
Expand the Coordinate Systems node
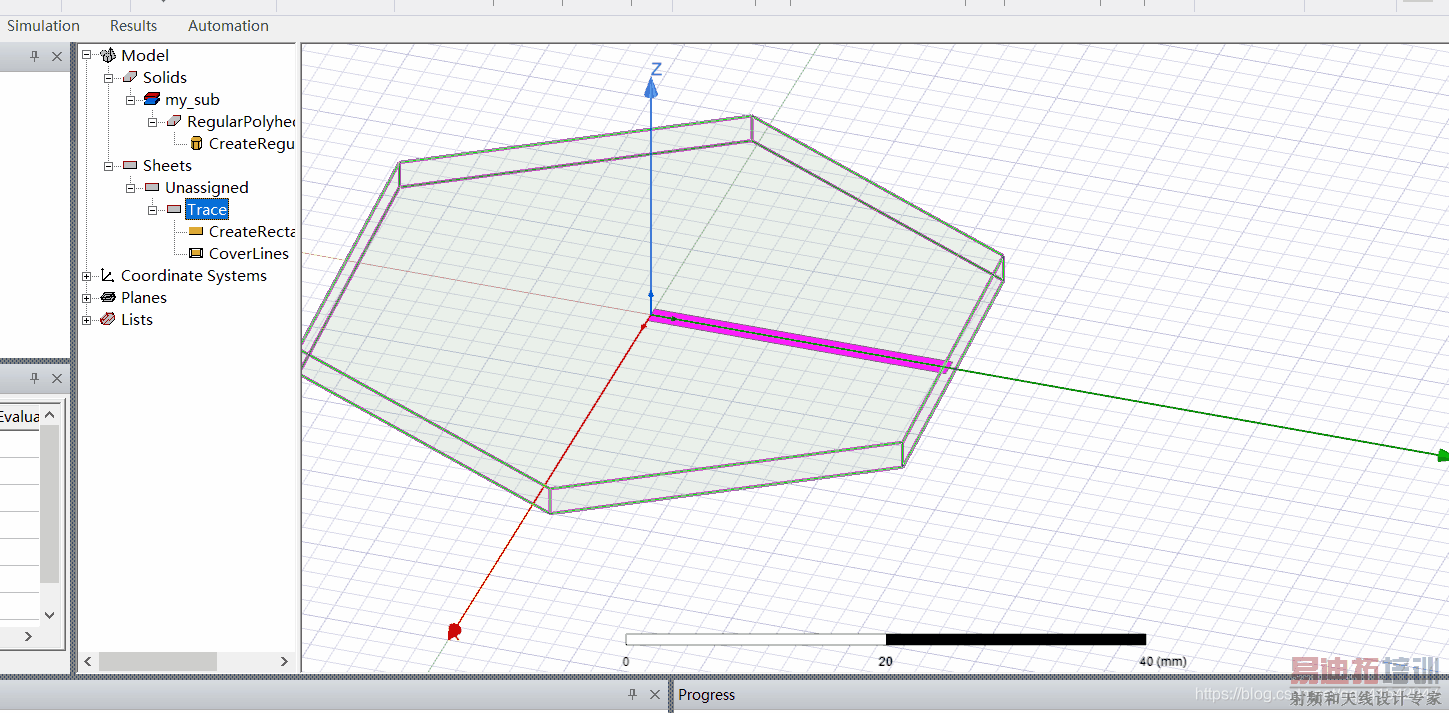pyautogui.click(x=87, y=275)
